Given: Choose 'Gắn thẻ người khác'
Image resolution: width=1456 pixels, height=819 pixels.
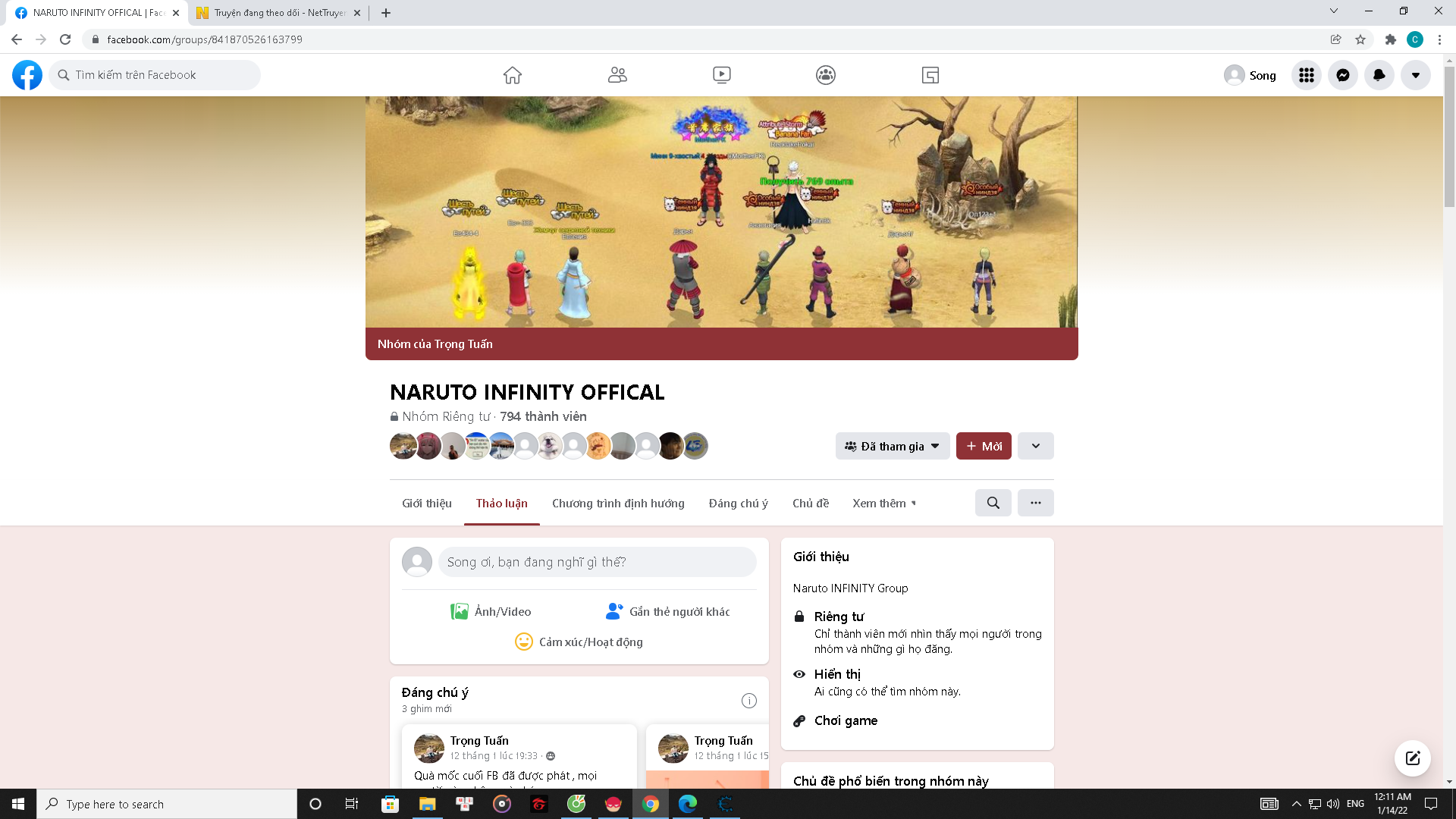Looking at the screenshot, I should tap(667, 611).
